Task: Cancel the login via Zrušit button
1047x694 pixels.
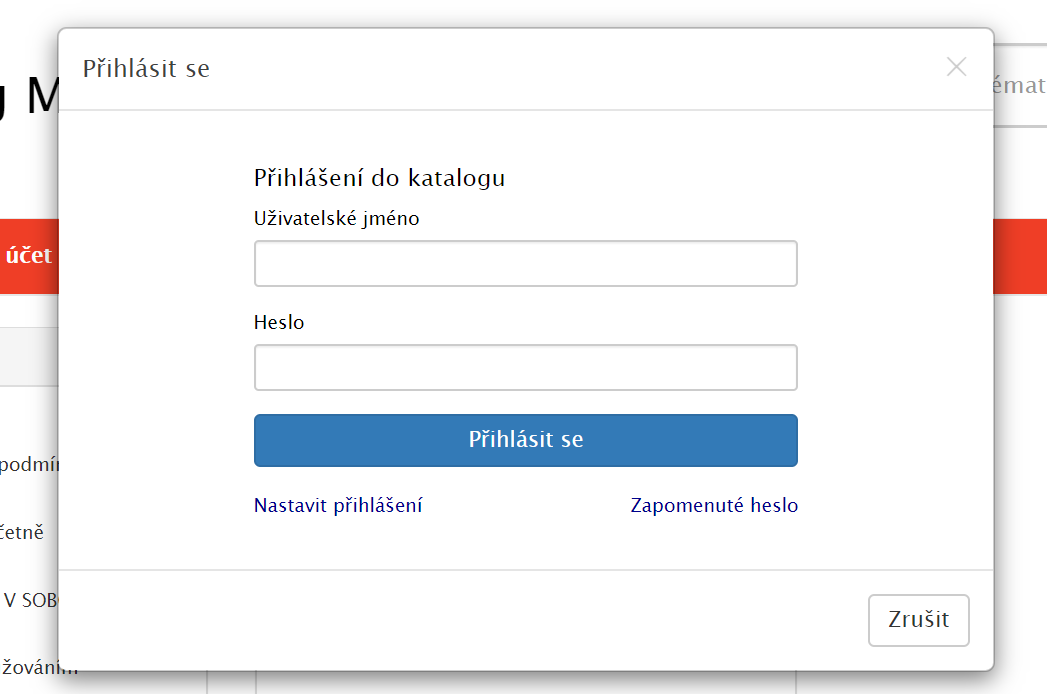Action: (x=918, y=620)
